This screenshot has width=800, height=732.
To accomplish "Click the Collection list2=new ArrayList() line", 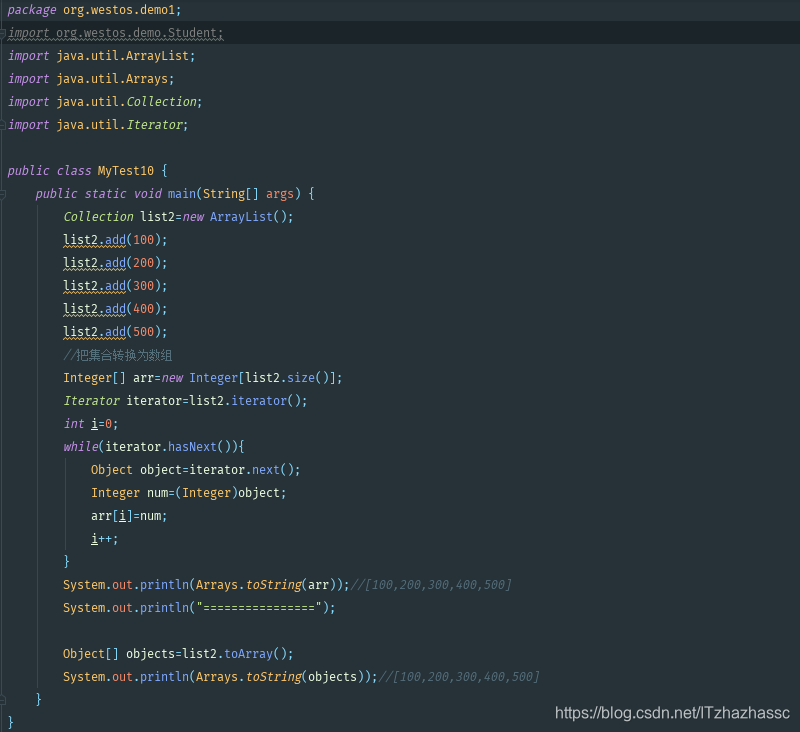I will pos(179,217).
